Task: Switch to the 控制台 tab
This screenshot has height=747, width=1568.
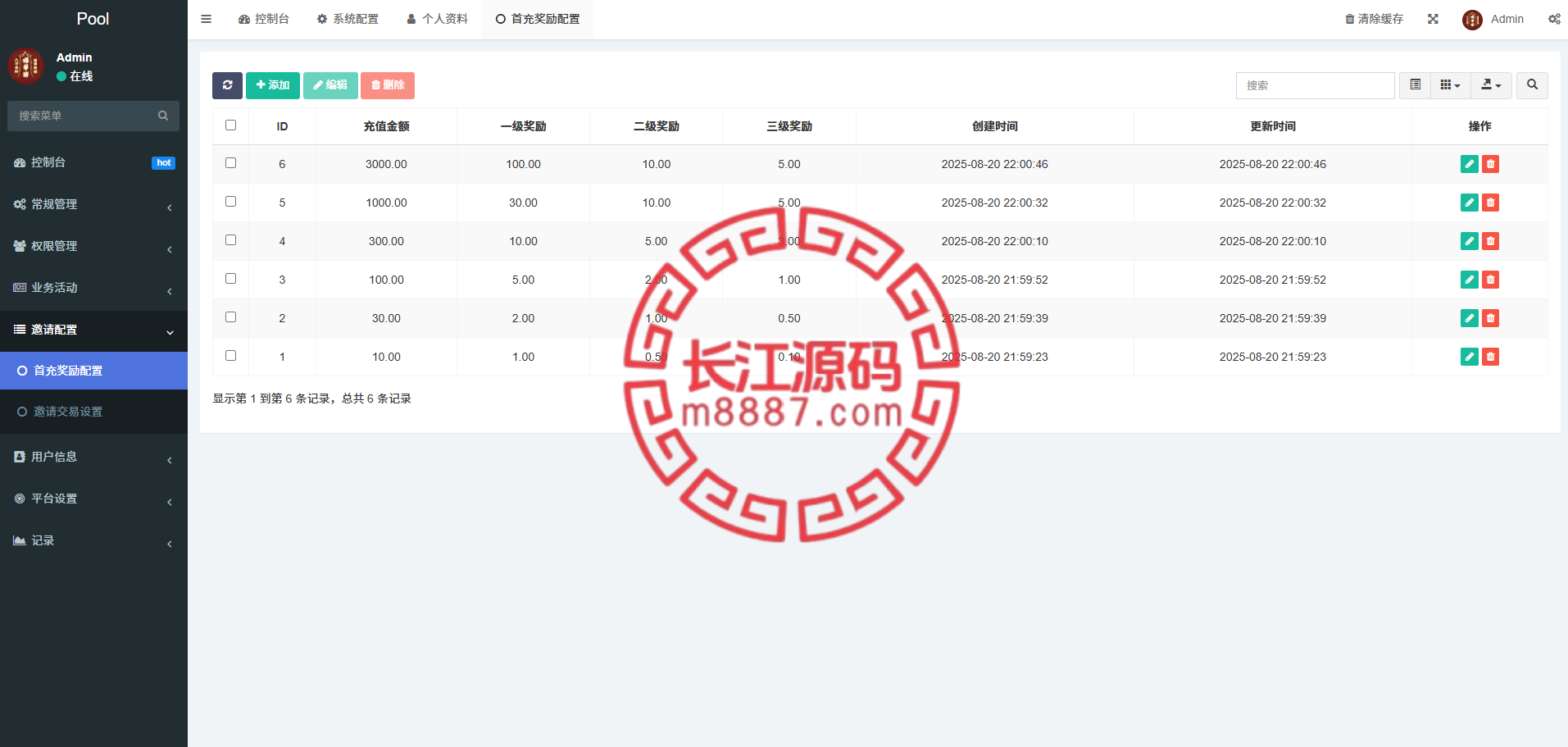Action: (264, 19)
